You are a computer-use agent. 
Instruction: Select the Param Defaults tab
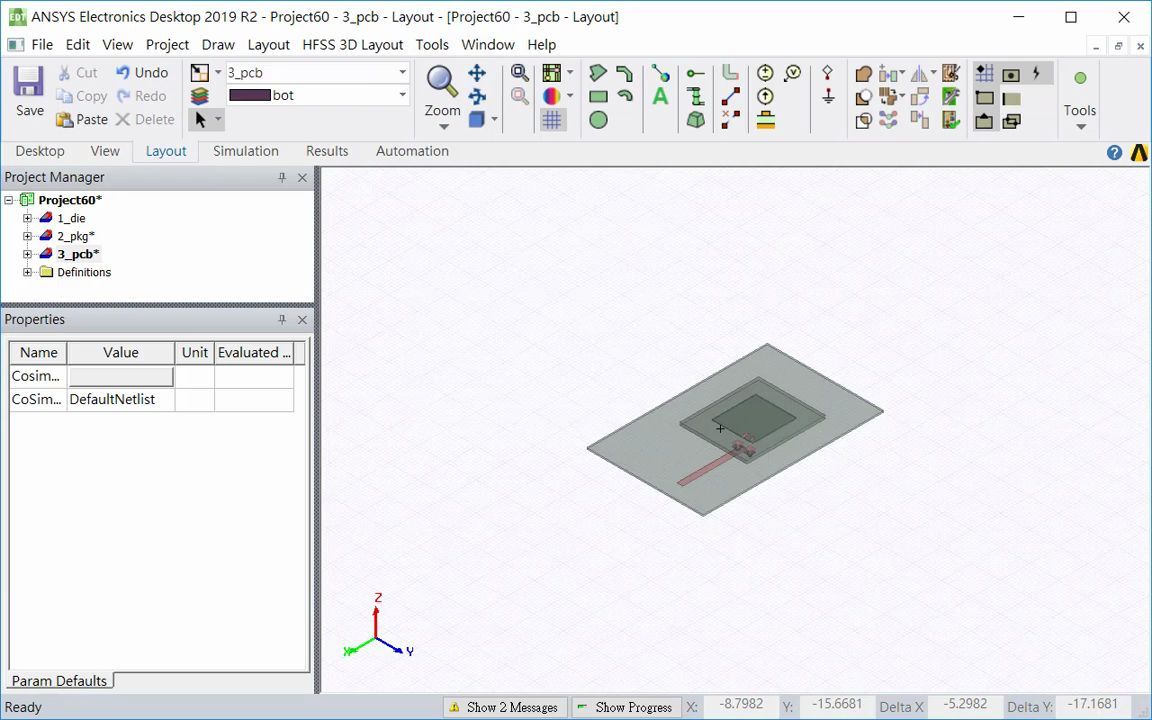click(60, 681)
